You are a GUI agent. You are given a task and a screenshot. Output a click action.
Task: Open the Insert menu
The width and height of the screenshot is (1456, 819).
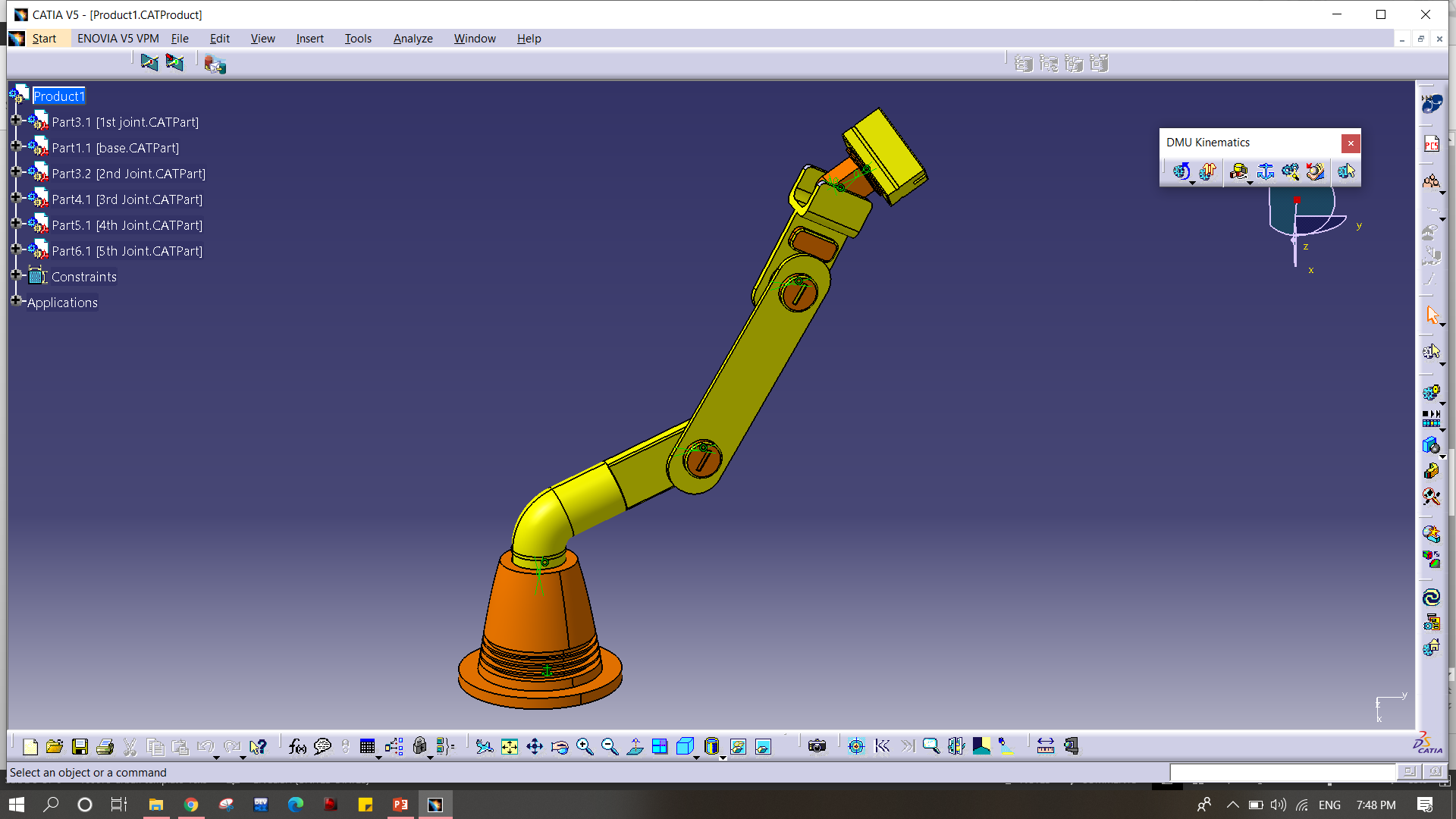309,39
